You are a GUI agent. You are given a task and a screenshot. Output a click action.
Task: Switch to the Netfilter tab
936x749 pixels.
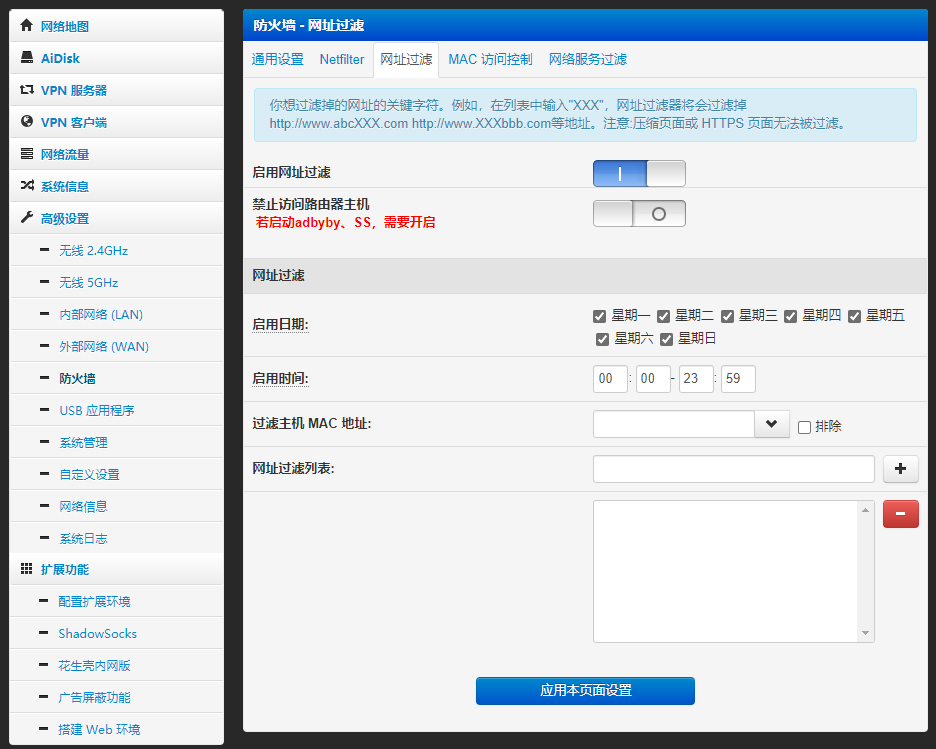pos(342,60)
